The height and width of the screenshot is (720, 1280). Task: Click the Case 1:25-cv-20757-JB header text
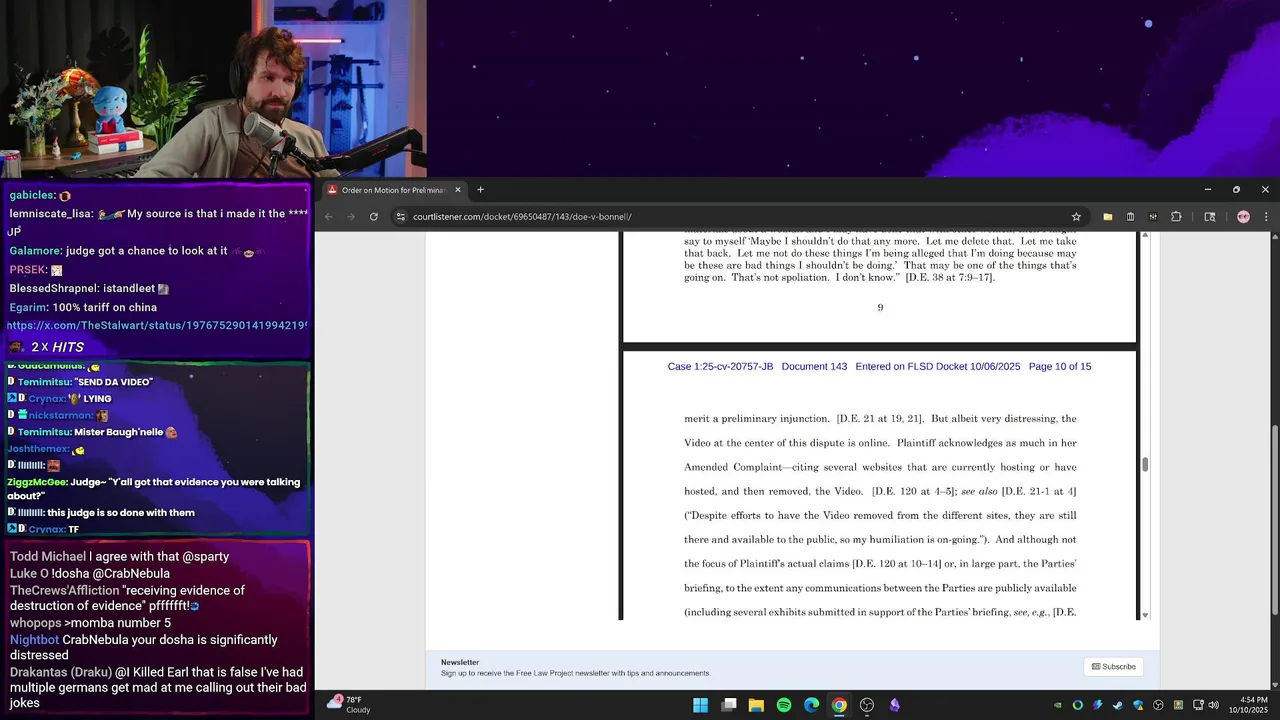[x=720, y=367]
